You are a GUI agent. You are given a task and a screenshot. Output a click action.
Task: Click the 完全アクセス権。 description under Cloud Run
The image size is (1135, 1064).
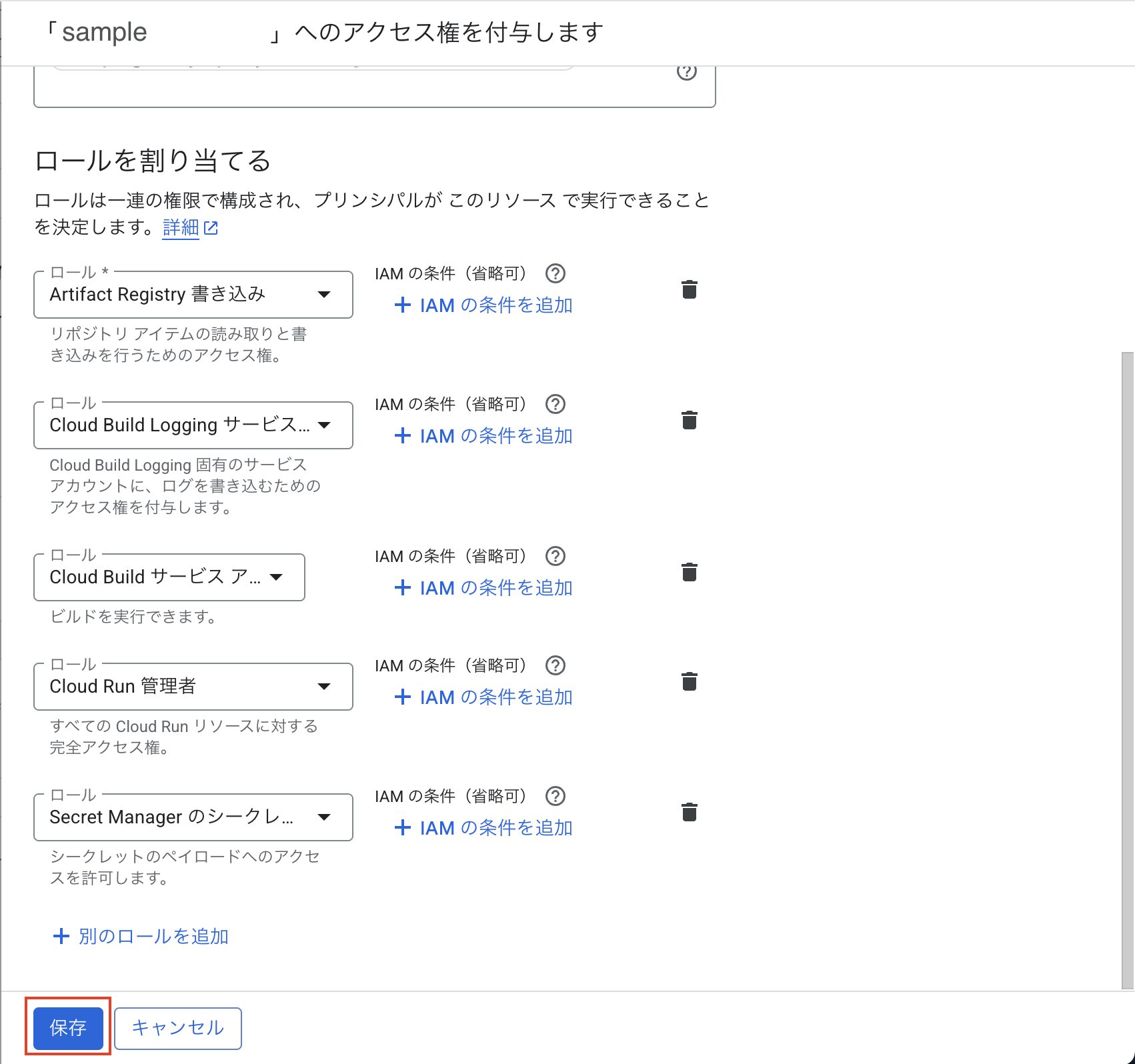(x=109, y=747)
